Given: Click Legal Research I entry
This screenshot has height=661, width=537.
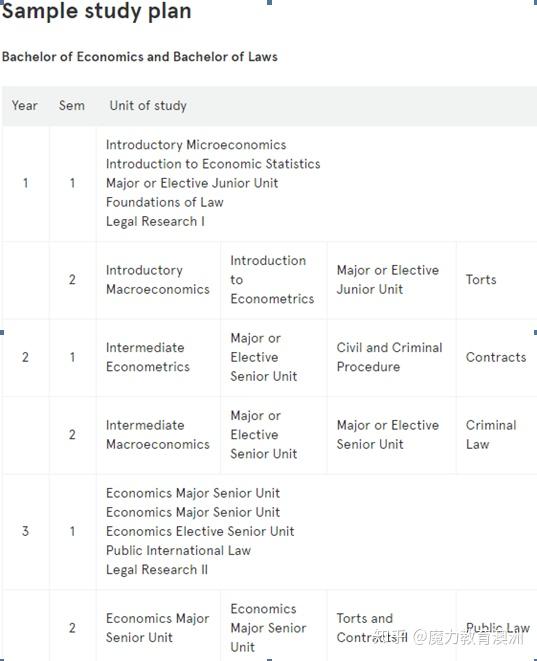Looking at the screenshot, I should [x=155, y=222].
